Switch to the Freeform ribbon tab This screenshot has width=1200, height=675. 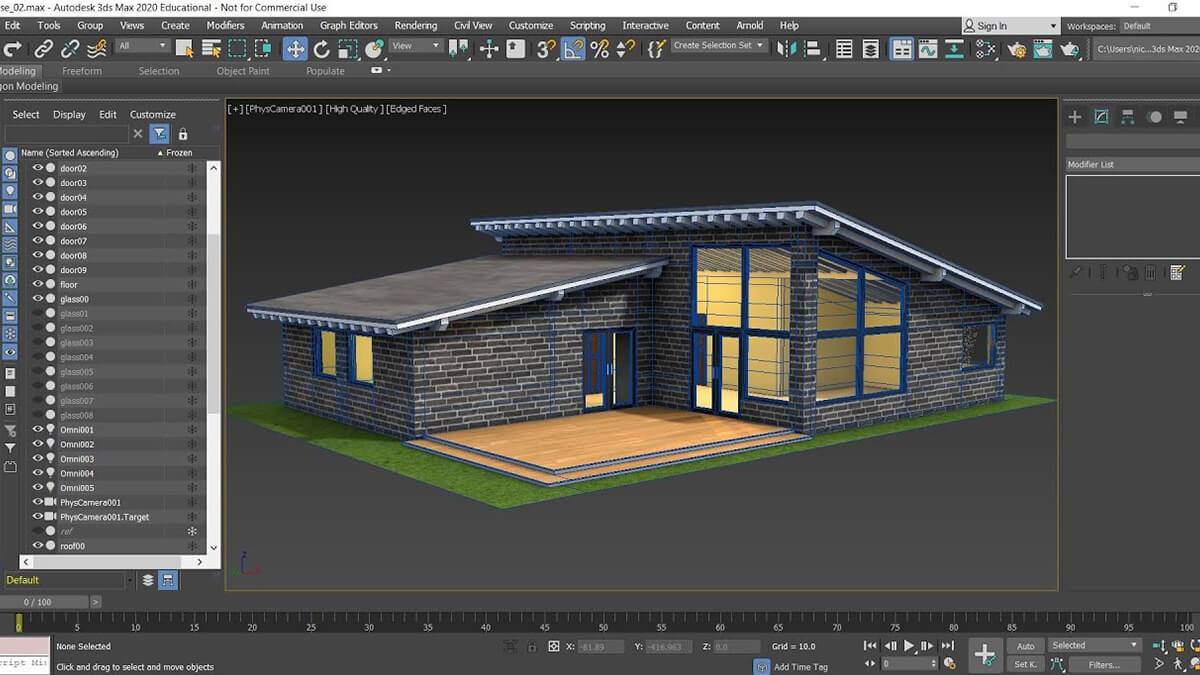coord(82,71)
